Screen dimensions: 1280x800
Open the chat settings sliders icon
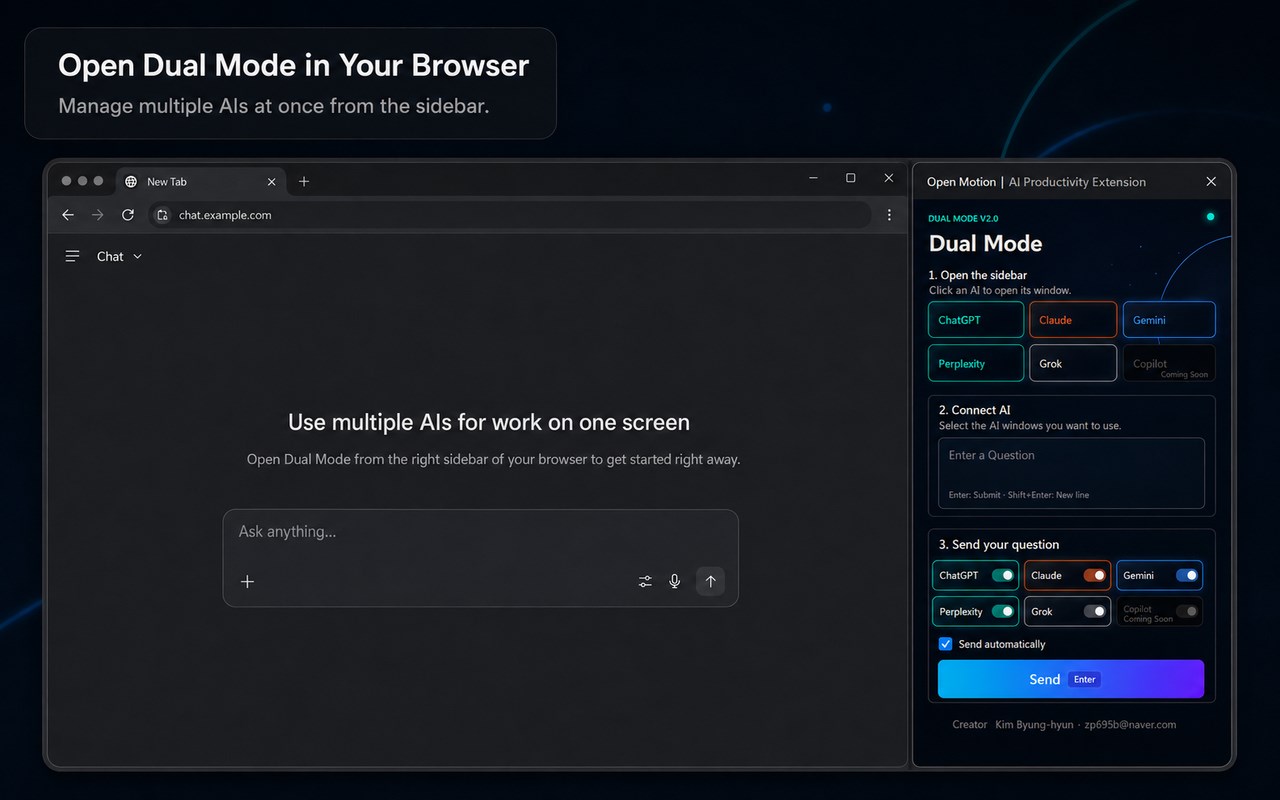[645, 581]
